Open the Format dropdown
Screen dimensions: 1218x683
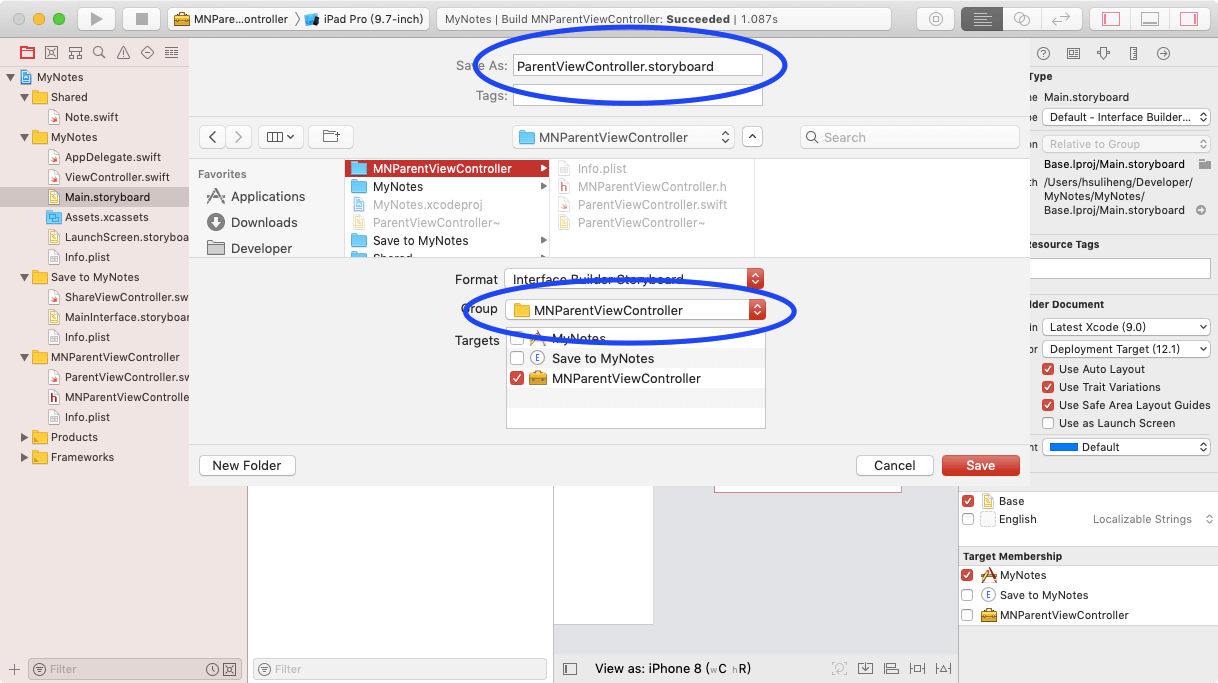pyautogui.click(x=634, y=279)
